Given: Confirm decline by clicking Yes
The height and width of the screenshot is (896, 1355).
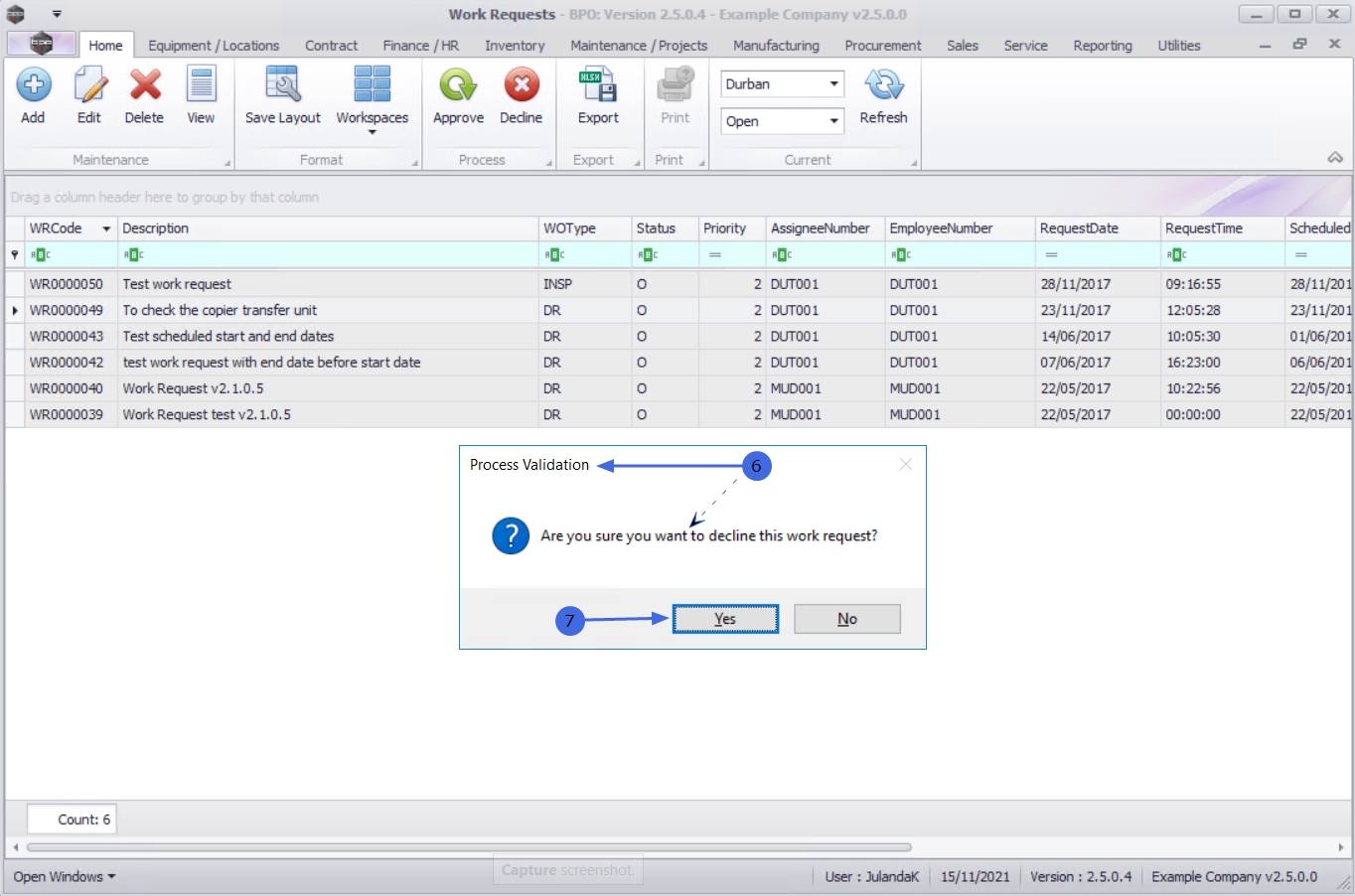Looking at the screenshot, I should (x=725, y=619).
